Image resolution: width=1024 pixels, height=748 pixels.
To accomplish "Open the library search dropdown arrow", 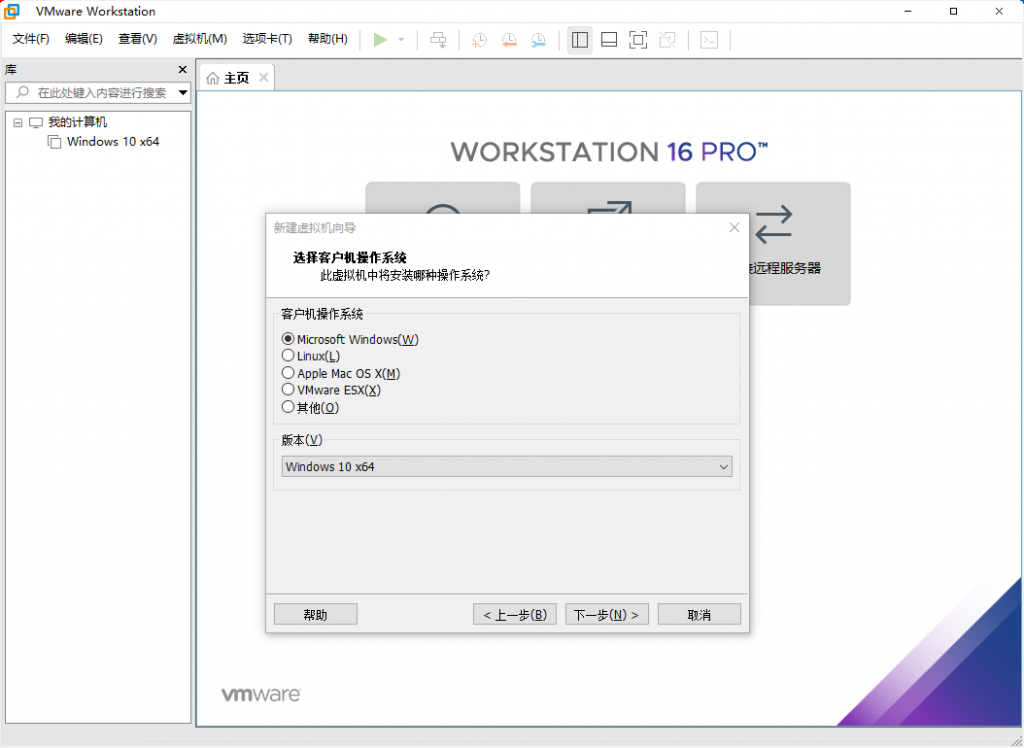I will [x=183, y=92].
